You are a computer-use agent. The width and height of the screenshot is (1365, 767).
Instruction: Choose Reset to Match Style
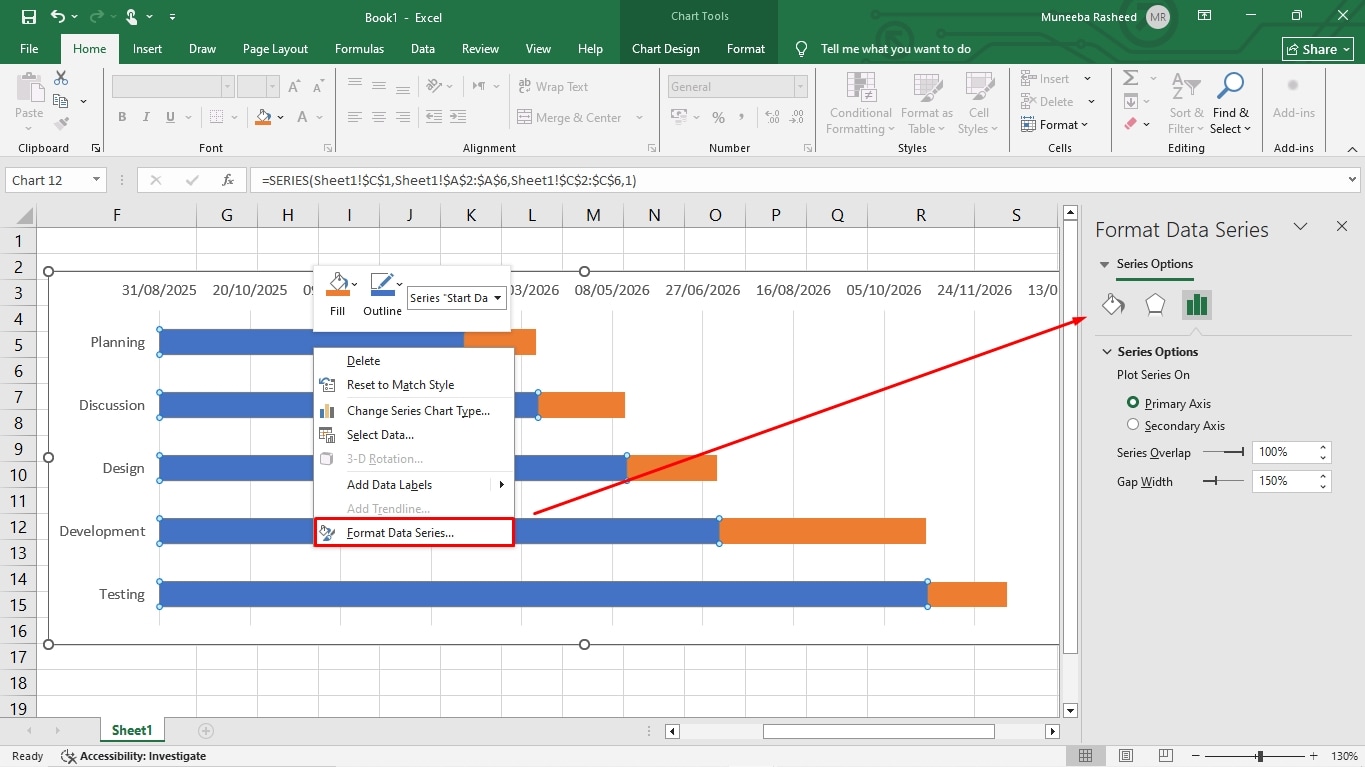coord(414,385)
